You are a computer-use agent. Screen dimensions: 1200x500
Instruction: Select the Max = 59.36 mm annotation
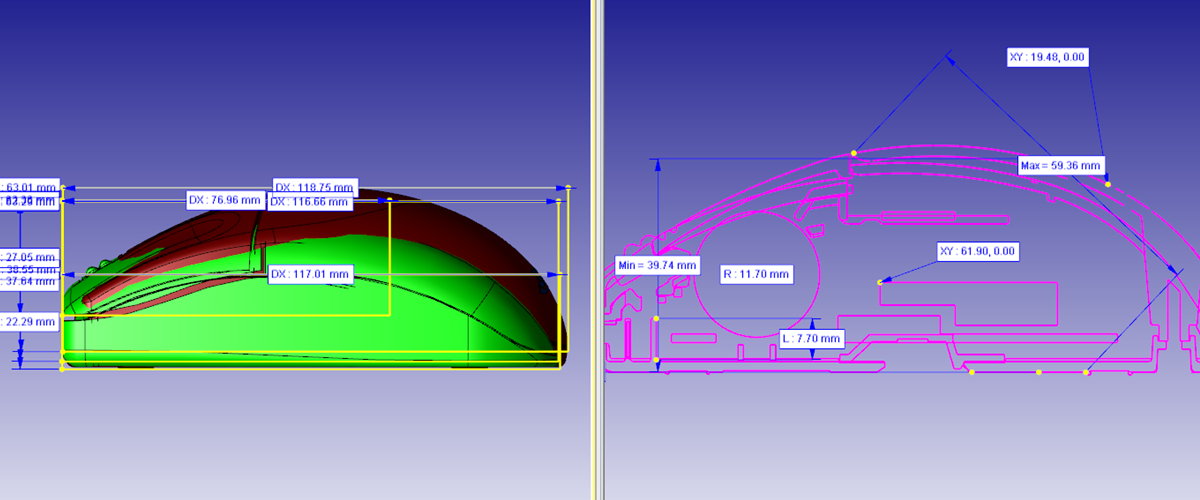click(x=1061, y=165)
